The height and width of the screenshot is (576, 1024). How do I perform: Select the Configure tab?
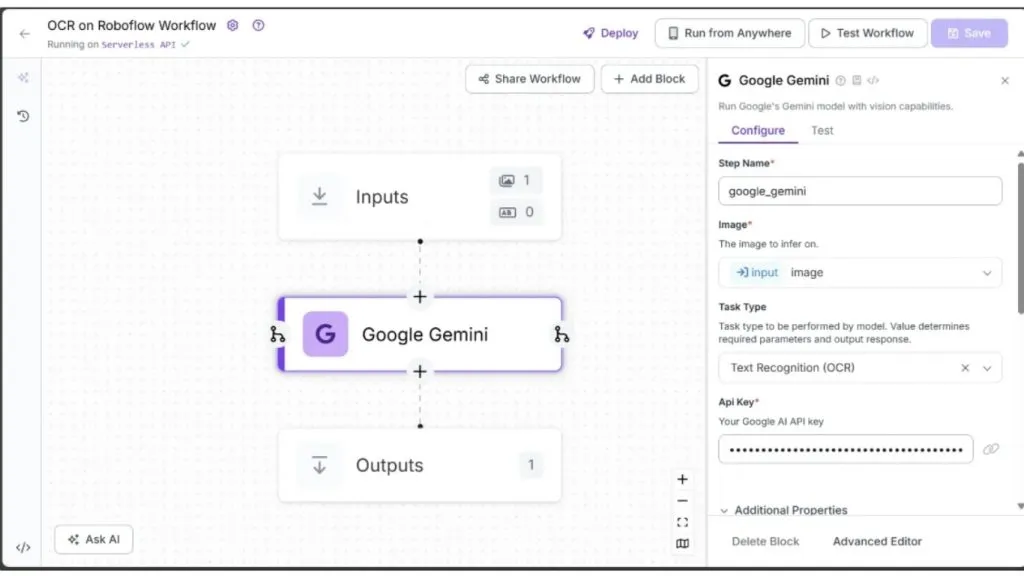(758, 131)
